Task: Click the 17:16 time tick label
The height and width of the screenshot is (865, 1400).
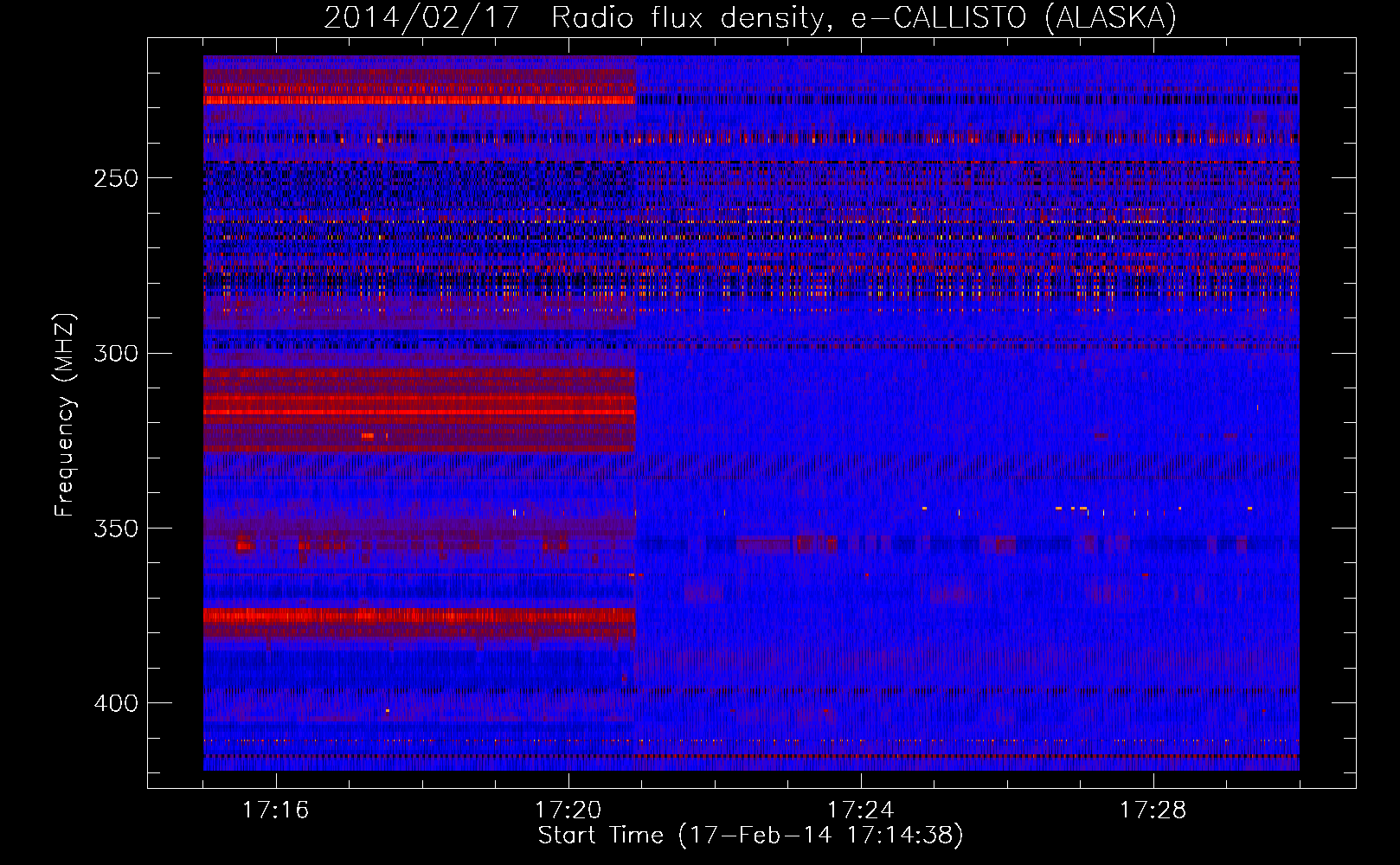Action: (x=276, y=811)
